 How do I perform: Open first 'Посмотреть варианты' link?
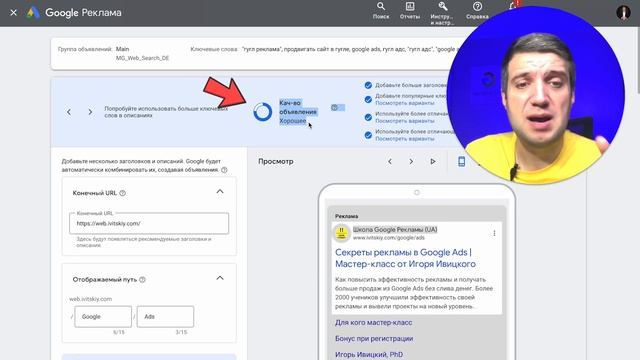coord(405,103)
